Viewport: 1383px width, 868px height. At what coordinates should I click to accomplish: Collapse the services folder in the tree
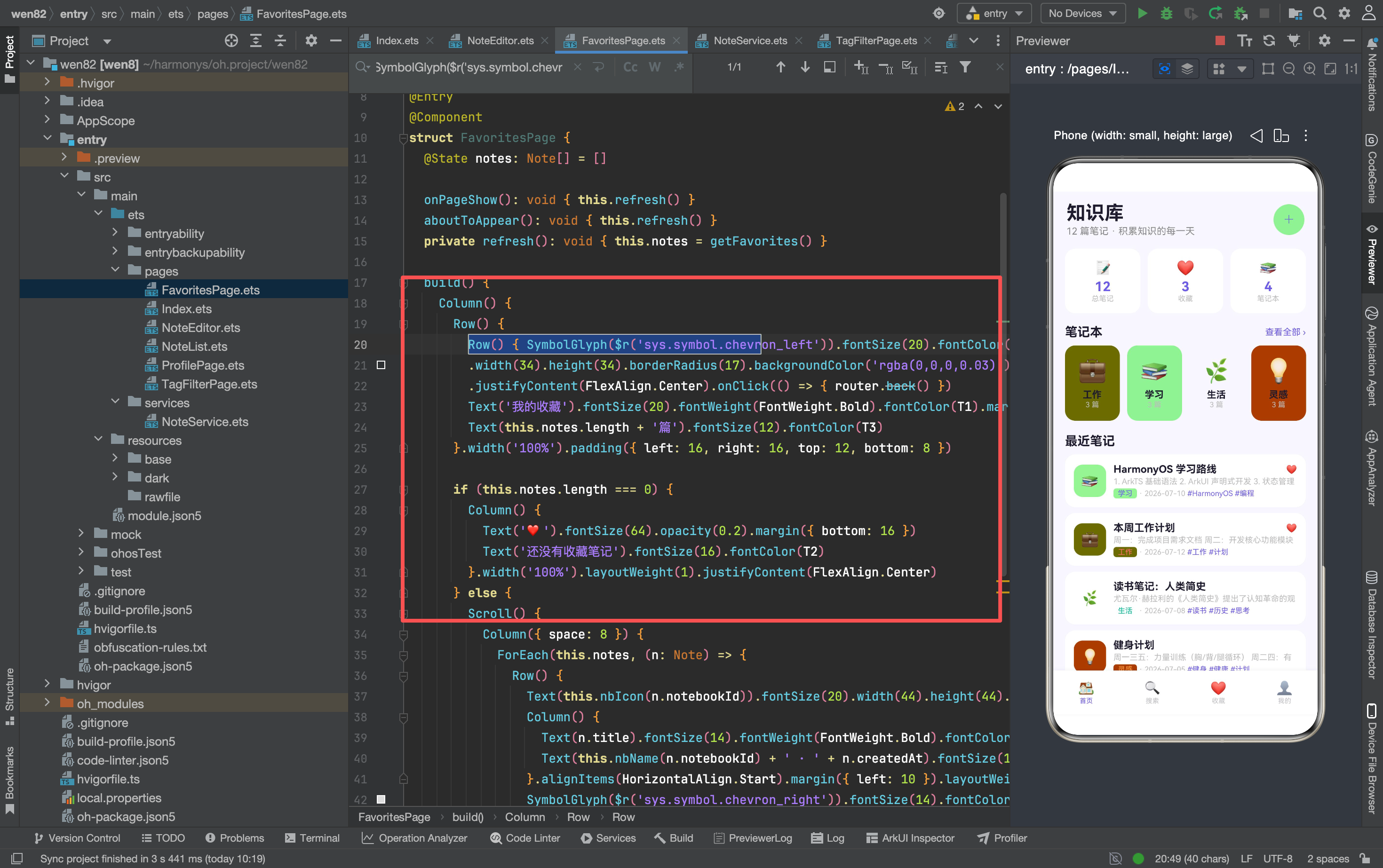tap(115, 402)
